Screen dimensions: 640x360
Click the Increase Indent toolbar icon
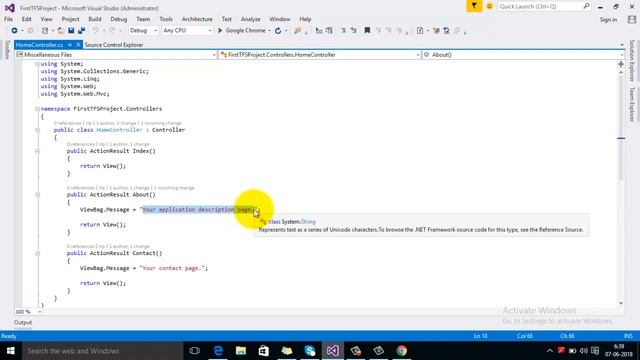pos(329,31)
